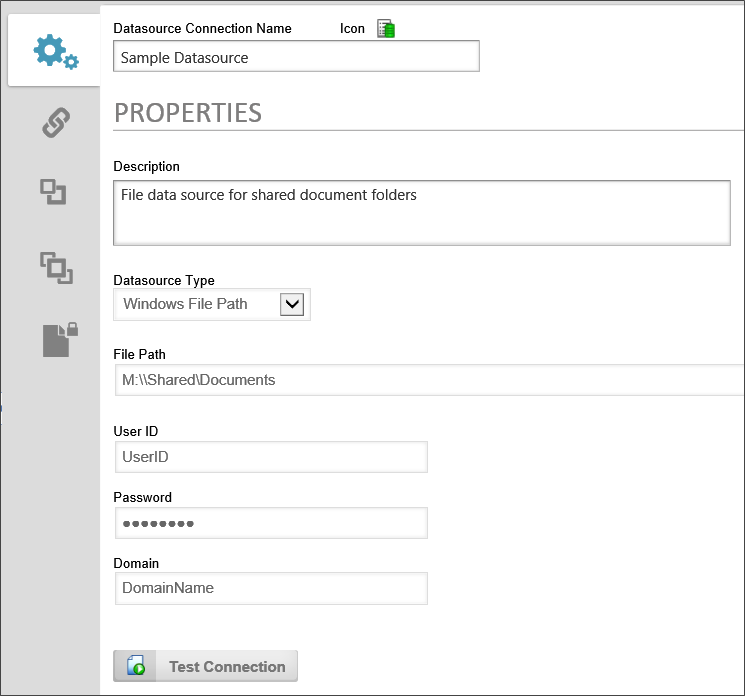Click the Datasource Type label
The image size is (745, 696).
[x=164, y=281]
